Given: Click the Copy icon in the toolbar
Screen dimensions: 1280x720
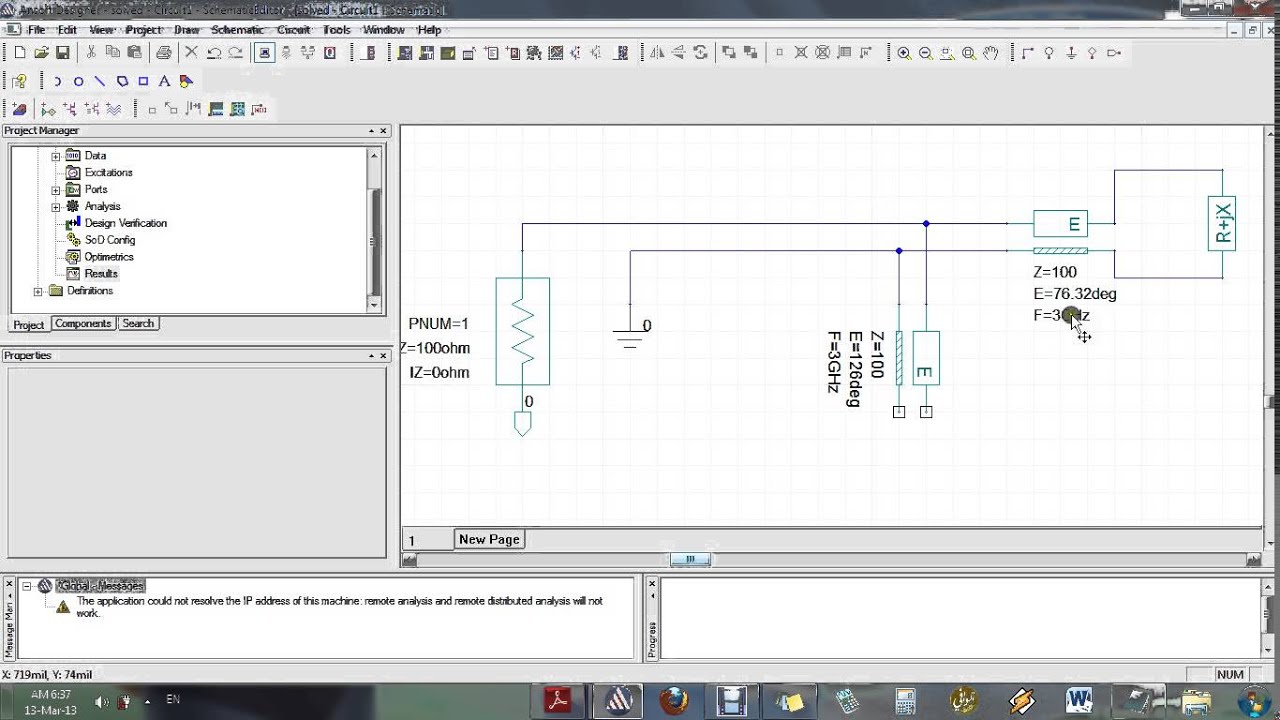Looking at the screenshot, I should point(112,53).
